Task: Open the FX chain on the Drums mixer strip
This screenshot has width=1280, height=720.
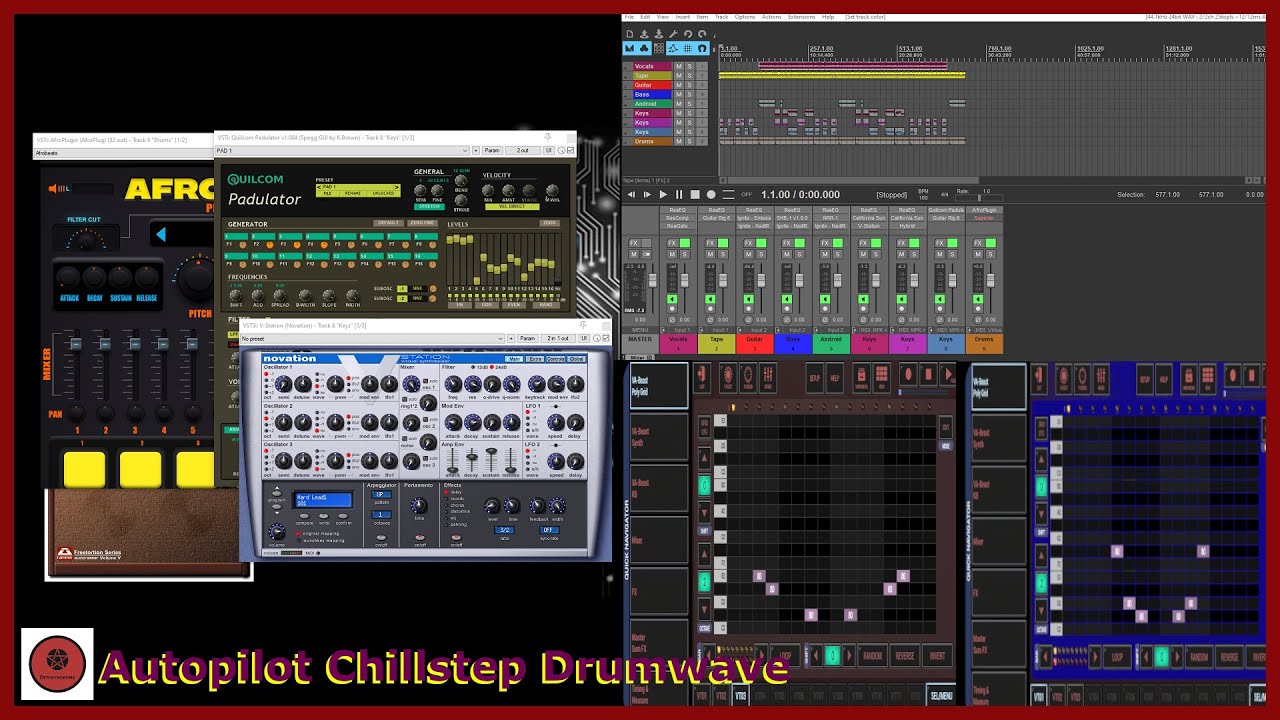Action: [979, 243]
